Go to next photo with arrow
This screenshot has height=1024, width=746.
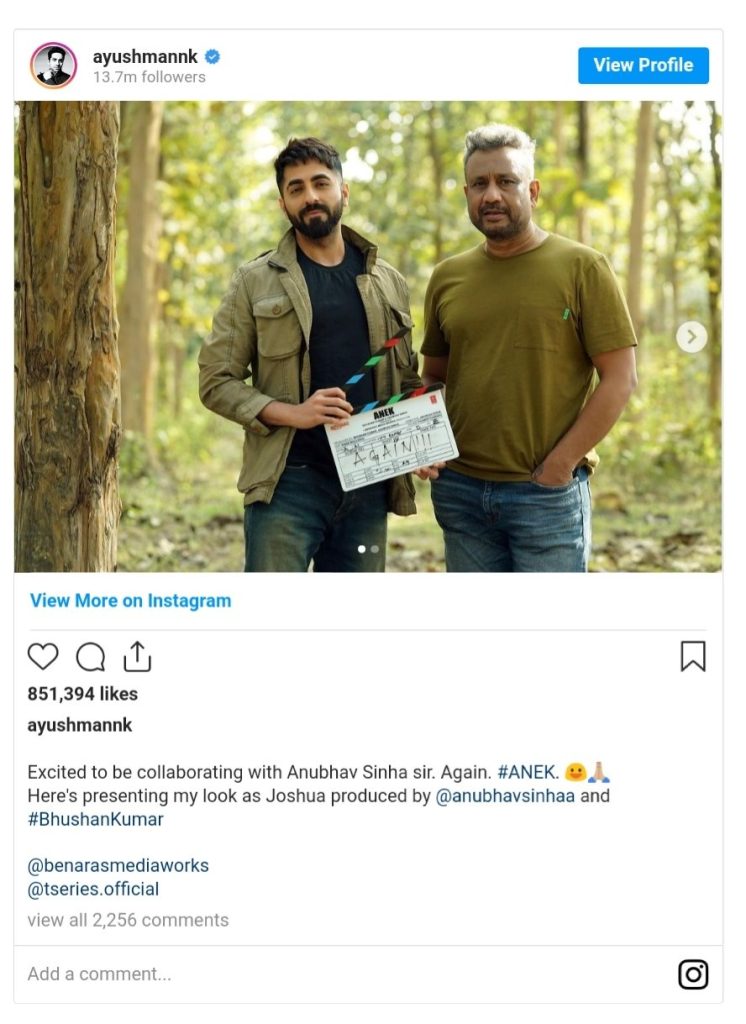pos(691,337)
